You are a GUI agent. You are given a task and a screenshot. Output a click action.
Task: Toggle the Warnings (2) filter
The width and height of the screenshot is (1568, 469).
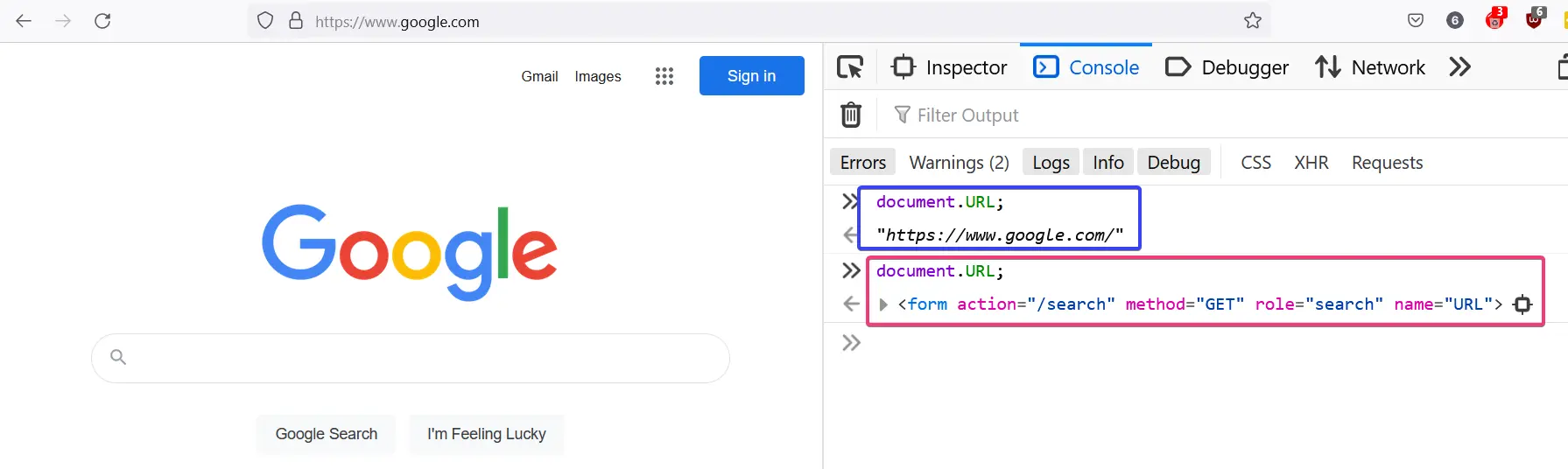(x=959, y=163)
